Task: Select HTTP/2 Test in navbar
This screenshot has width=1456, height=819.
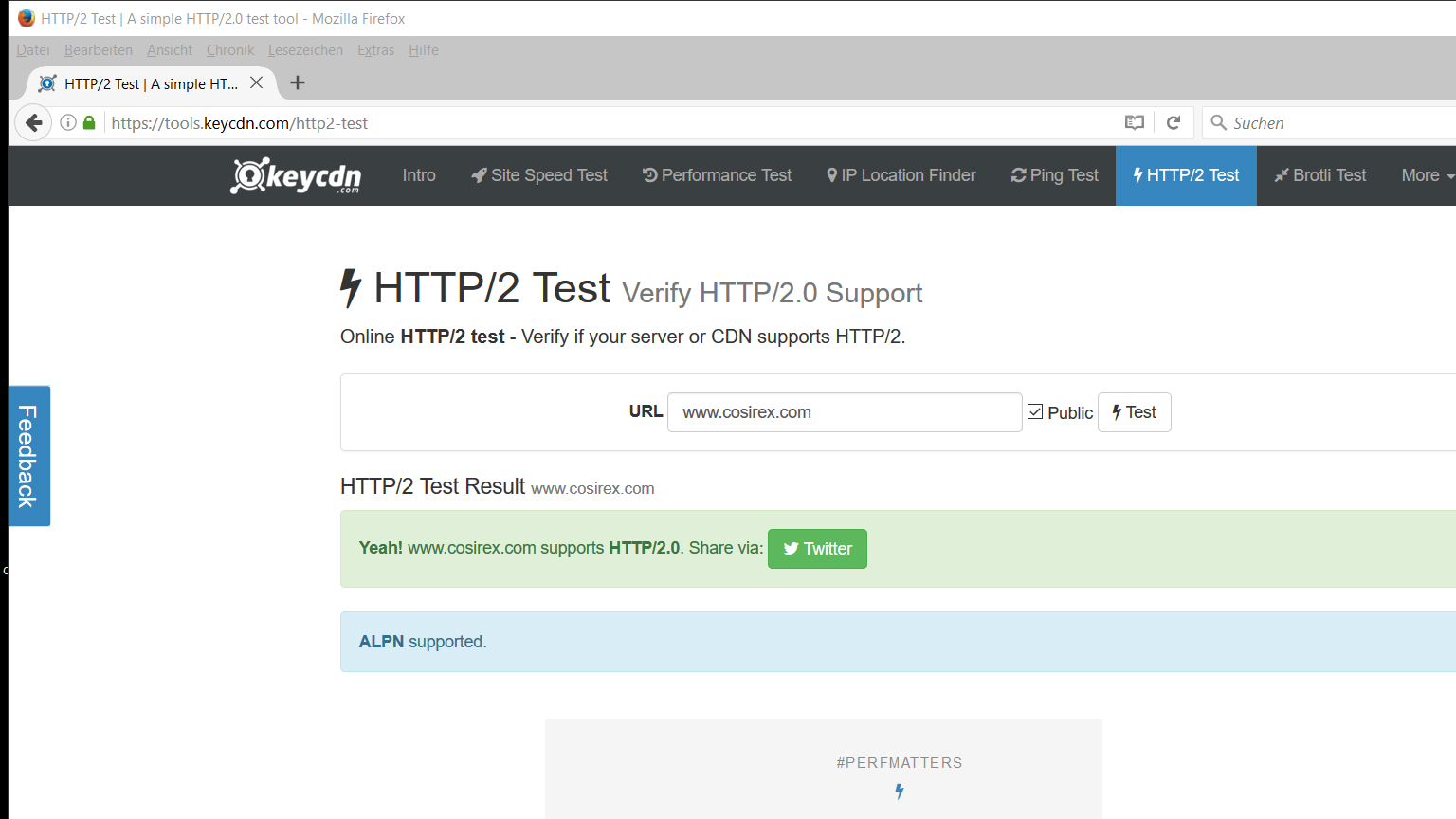Action: pos(1186,175)
